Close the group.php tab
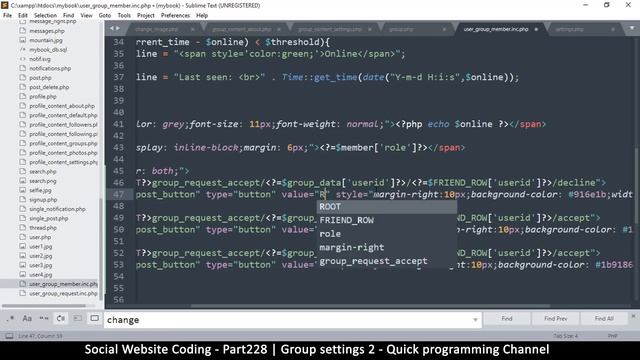Screen dimensions: 640x360 click(444, 29)
